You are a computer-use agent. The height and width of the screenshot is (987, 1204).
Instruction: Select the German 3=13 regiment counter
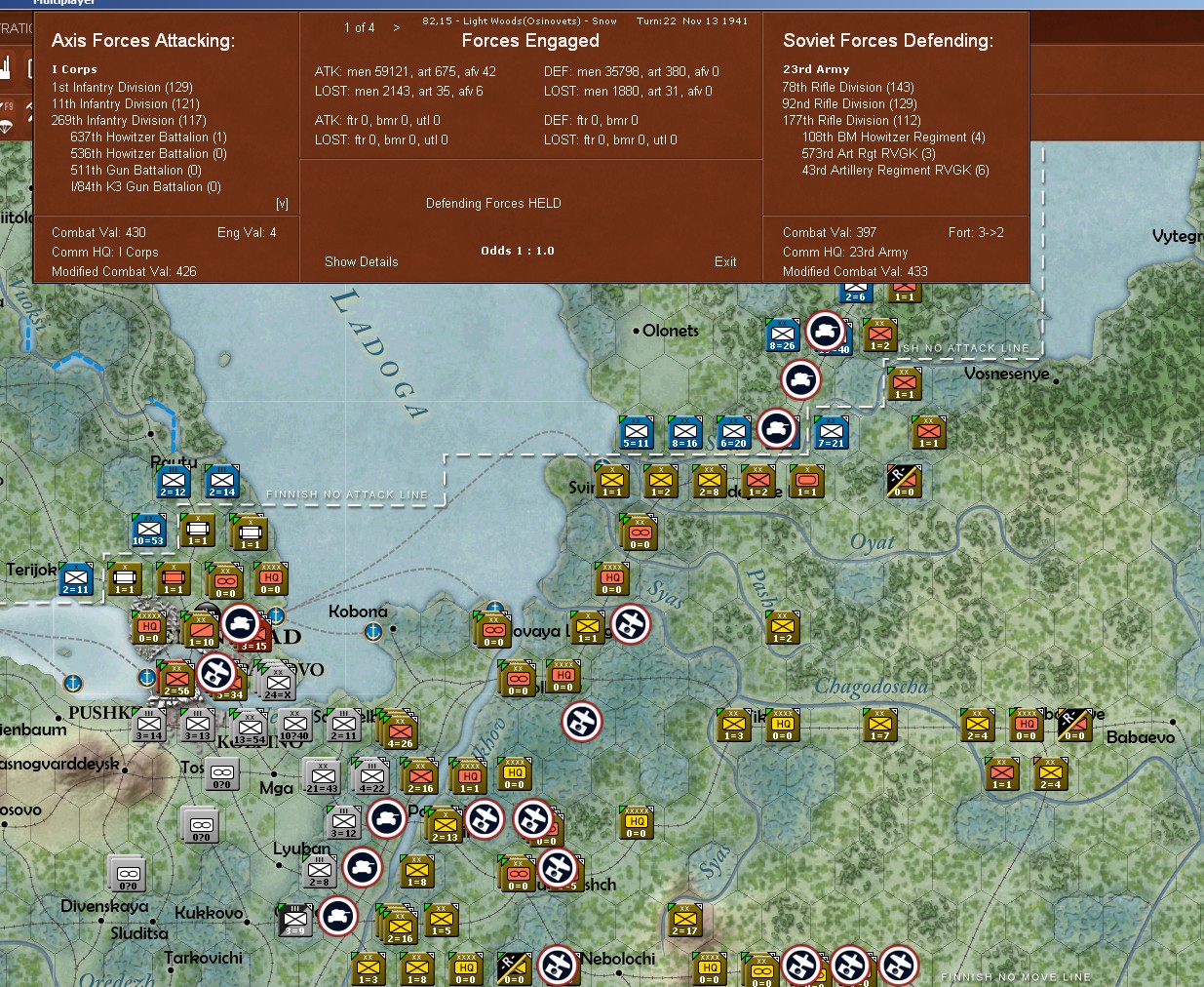(198, 726)
